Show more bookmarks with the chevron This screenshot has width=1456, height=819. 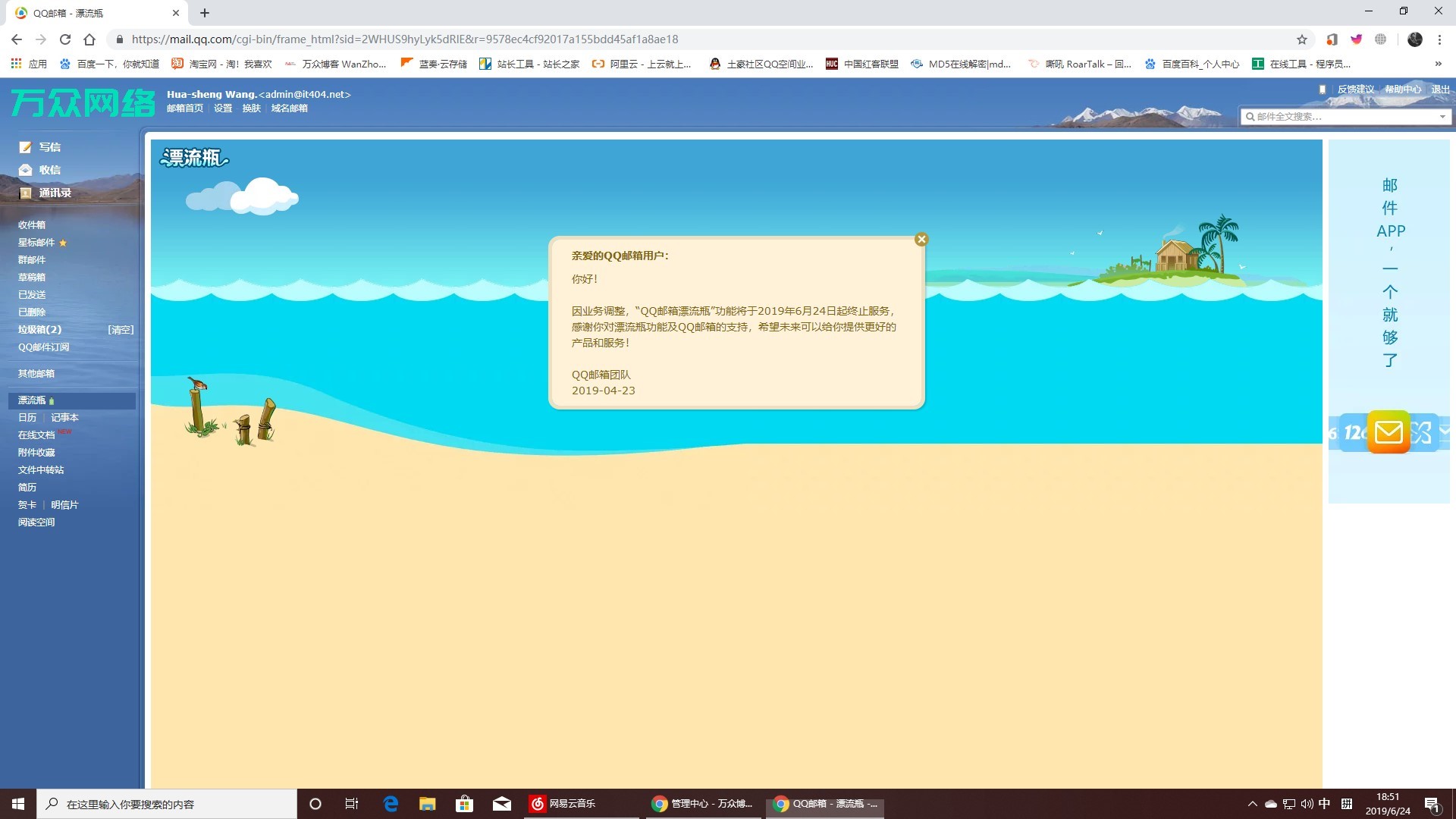(1439, 64)
